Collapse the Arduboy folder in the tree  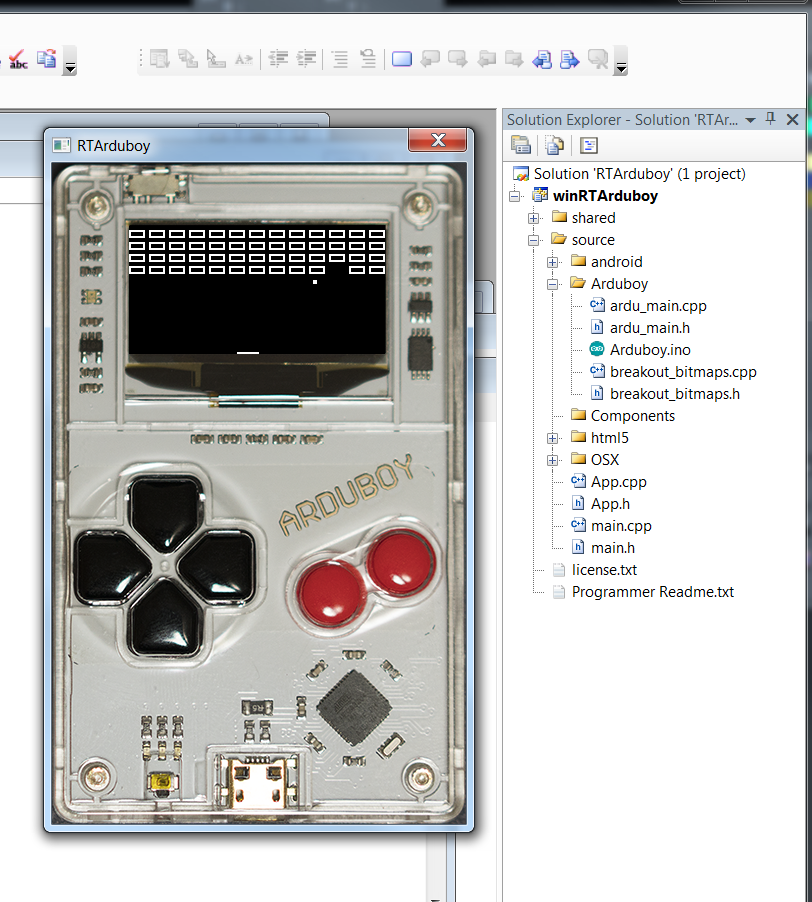553,284
